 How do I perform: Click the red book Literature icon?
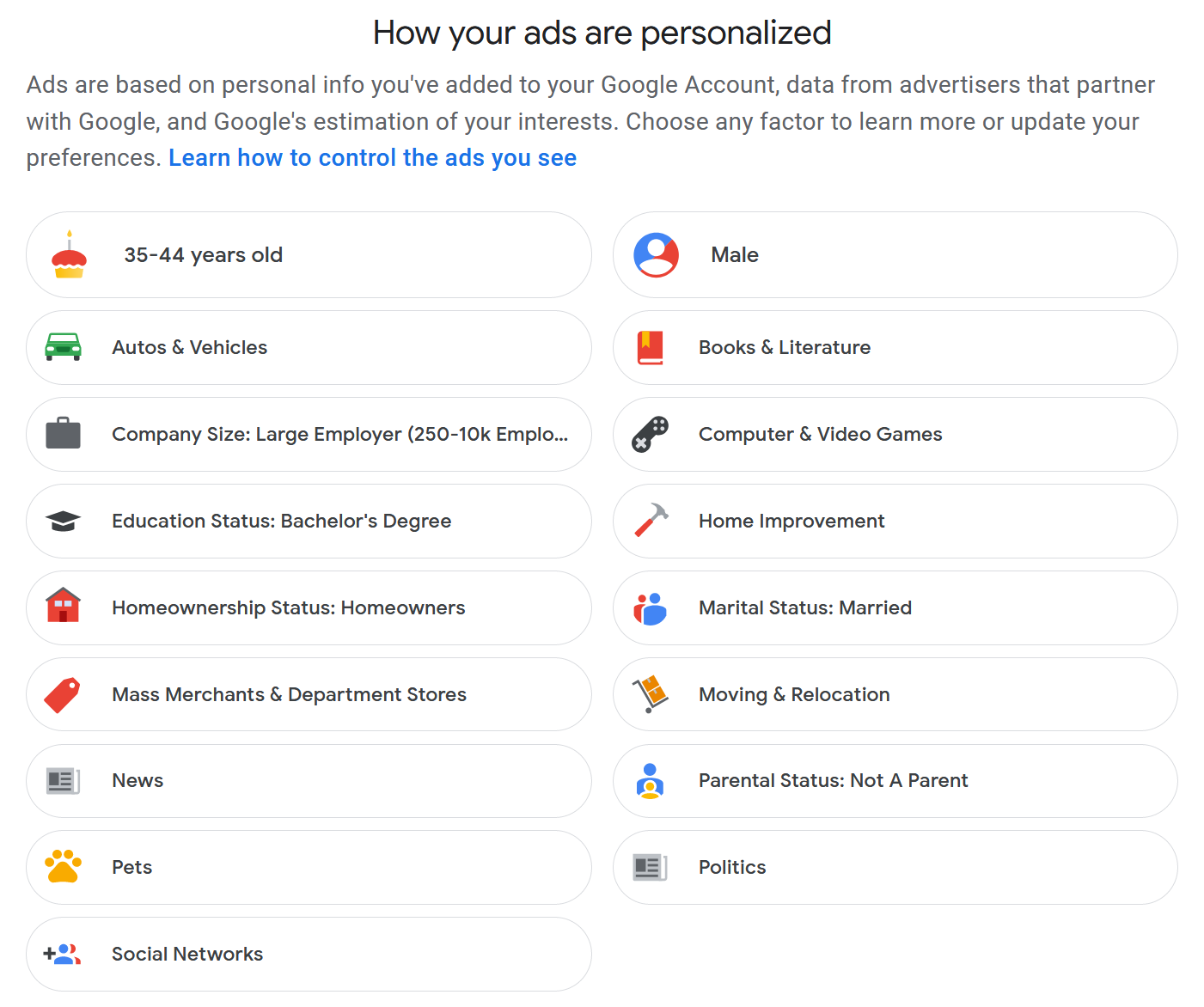(651, 347)
